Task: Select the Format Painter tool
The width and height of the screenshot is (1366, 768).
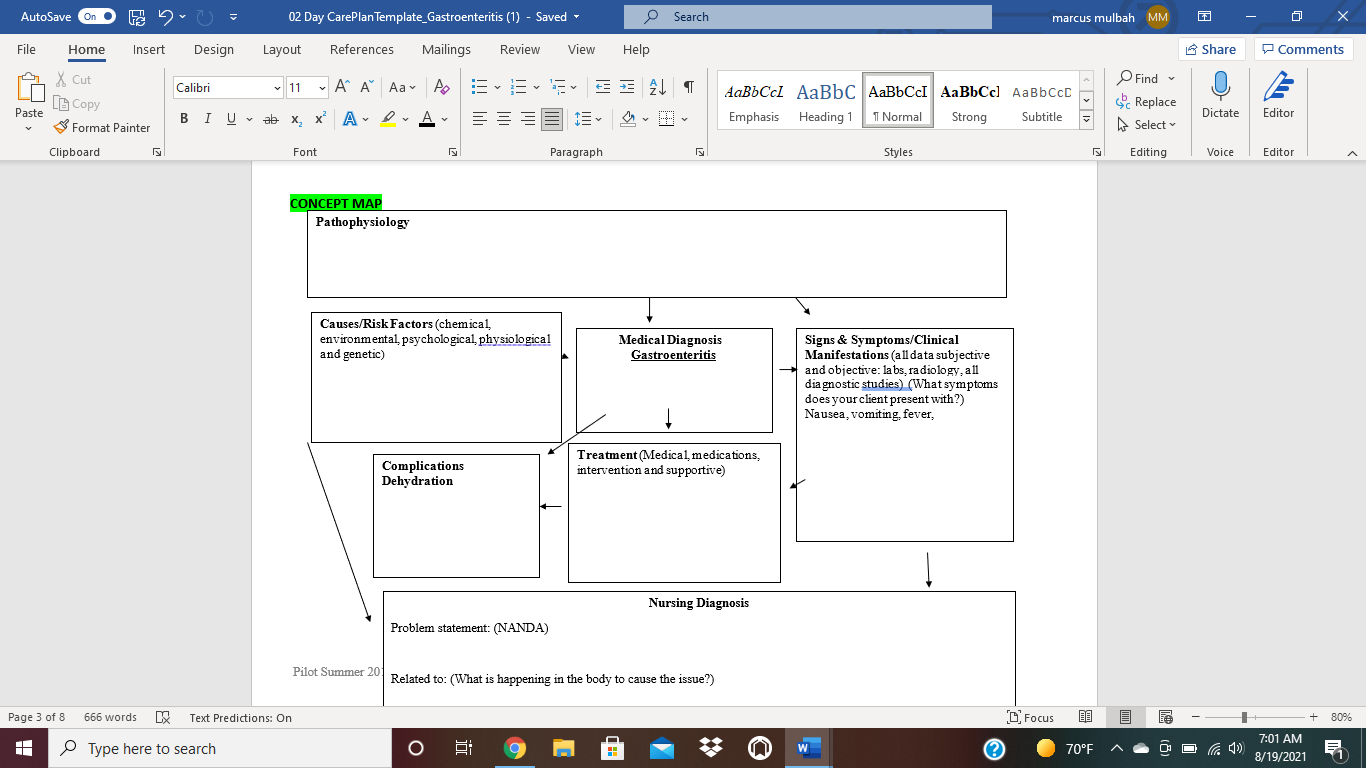Action: click(x=102, y=128)
